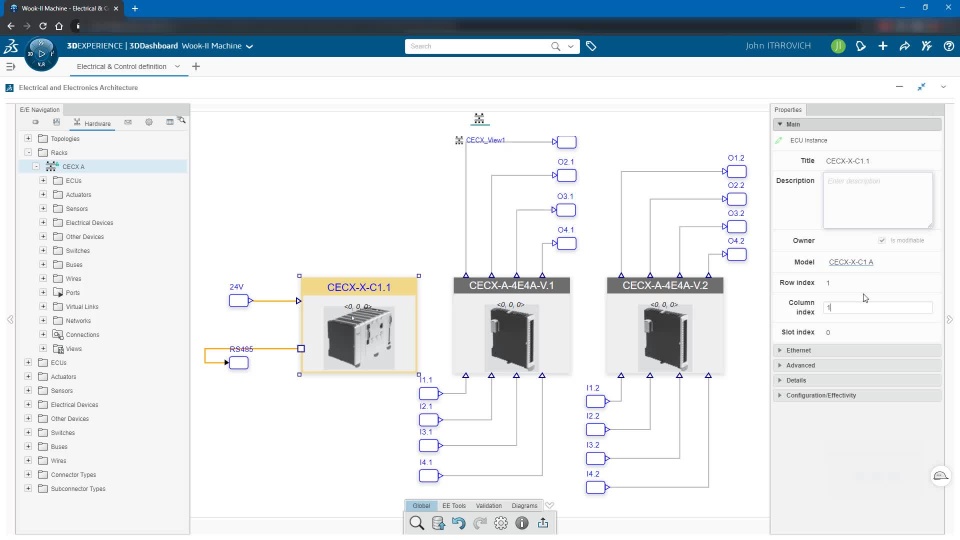The width and height of the screenshot is (960, 540).
Task: Collapse the Racks folder
Action: 28,152
